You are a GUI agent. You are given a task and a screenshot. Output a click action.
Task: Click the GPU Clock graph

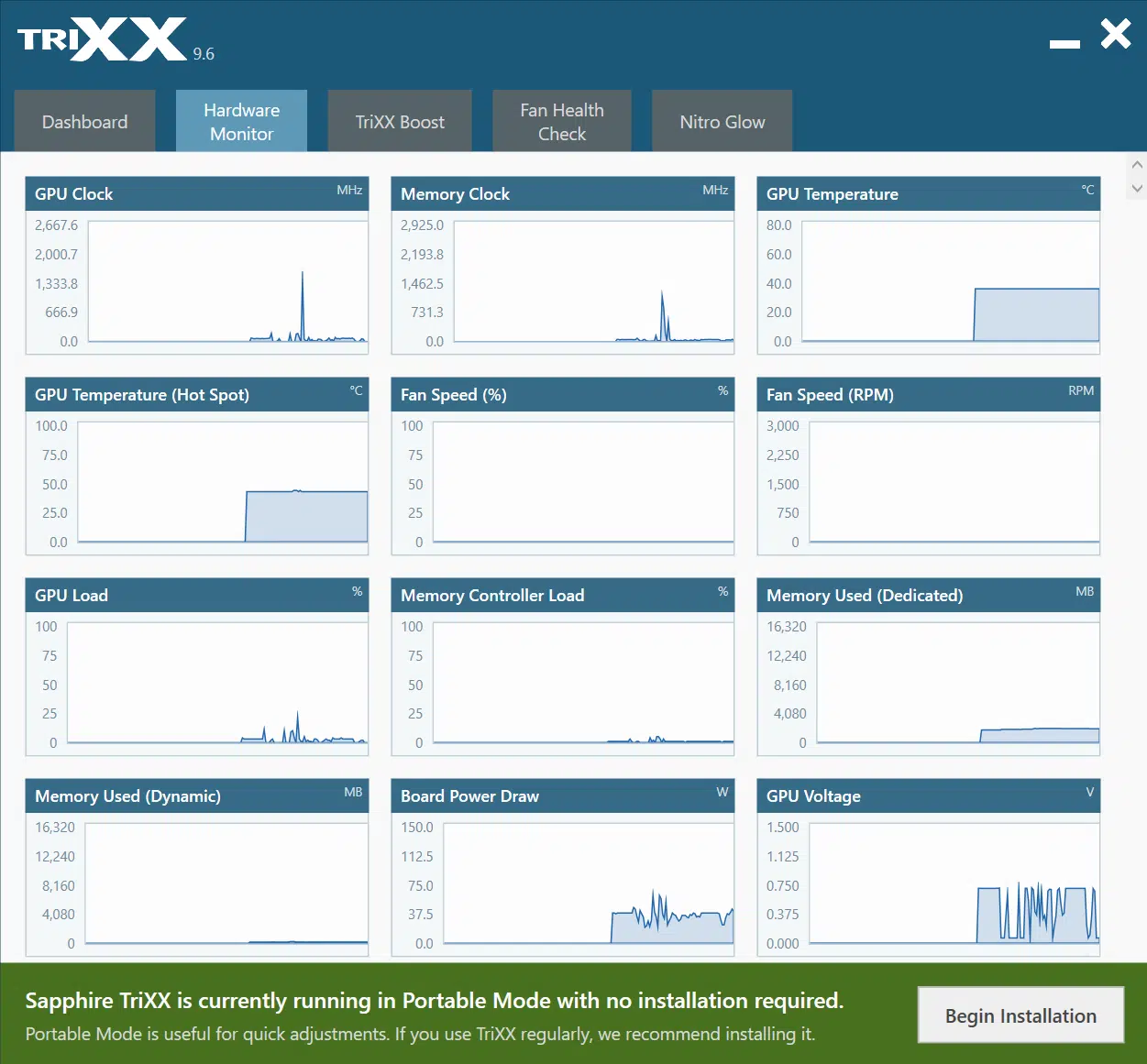(x=227, y=281)
